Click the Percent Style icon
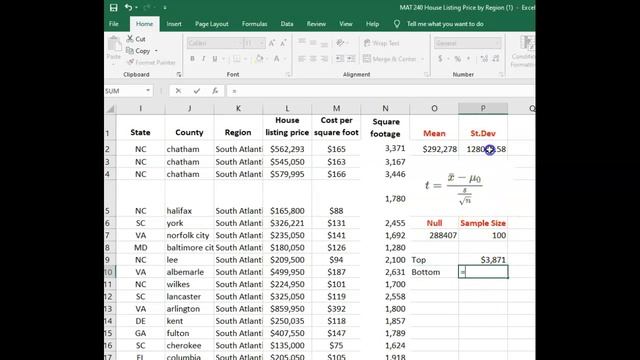 tap(458, 59)
